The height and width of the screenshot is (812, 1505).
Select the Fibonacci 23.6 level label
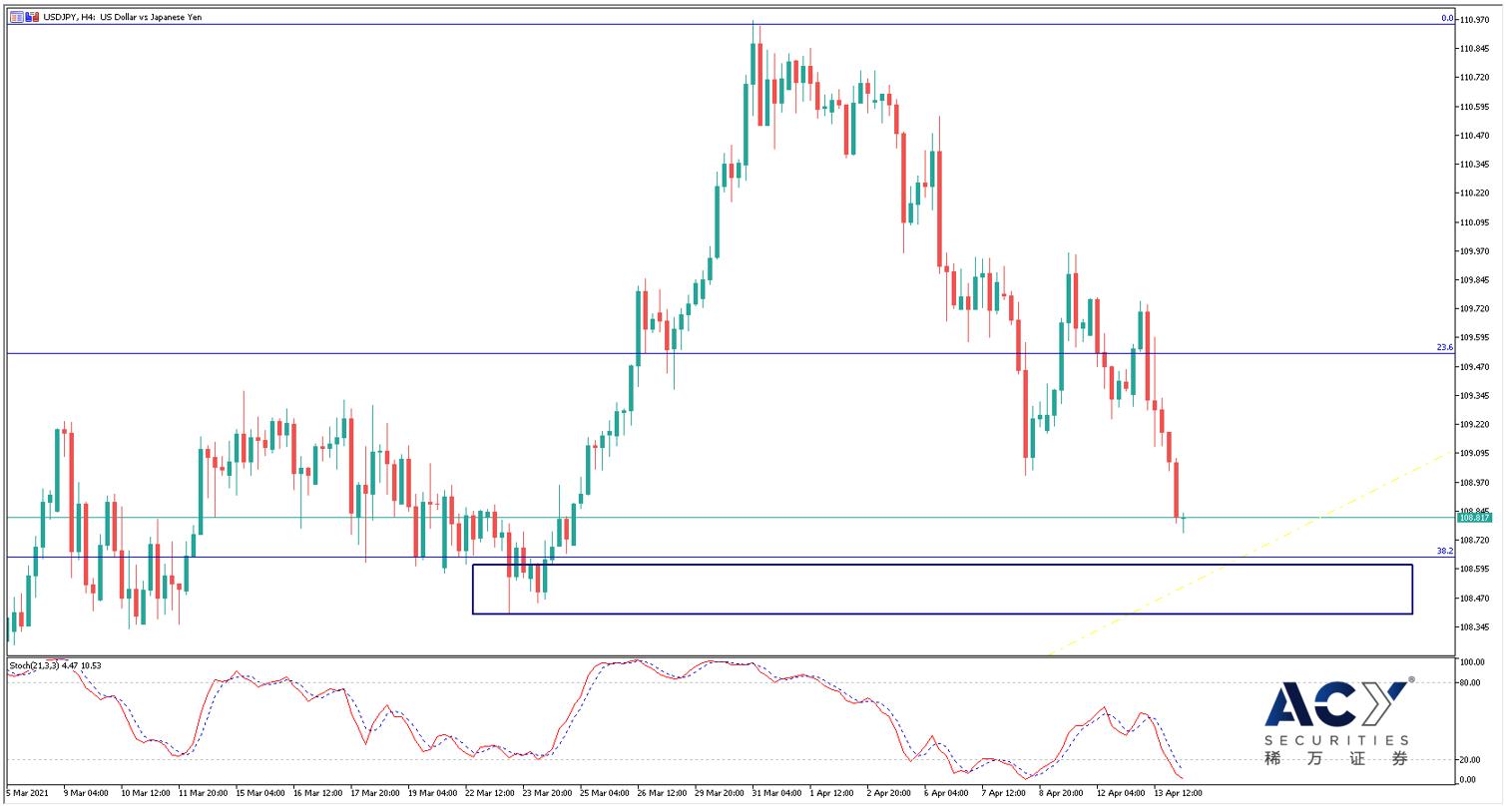(1444, 347)
